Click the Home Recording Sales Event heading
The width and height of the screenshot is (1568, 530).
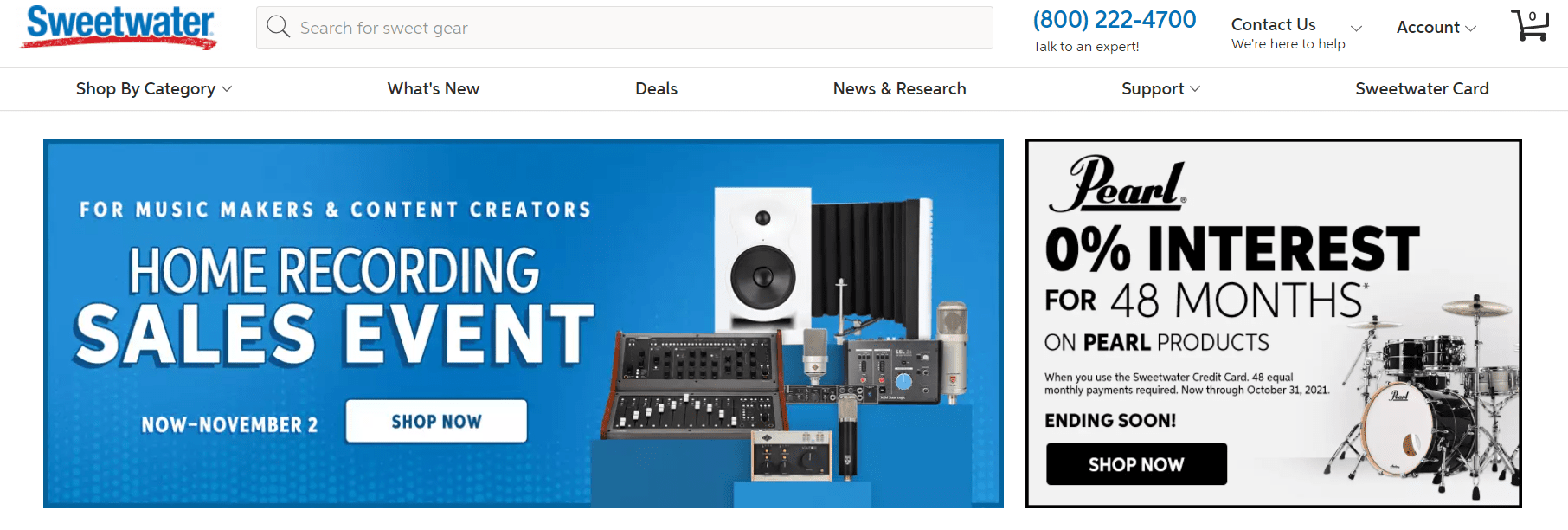point(334,305)
